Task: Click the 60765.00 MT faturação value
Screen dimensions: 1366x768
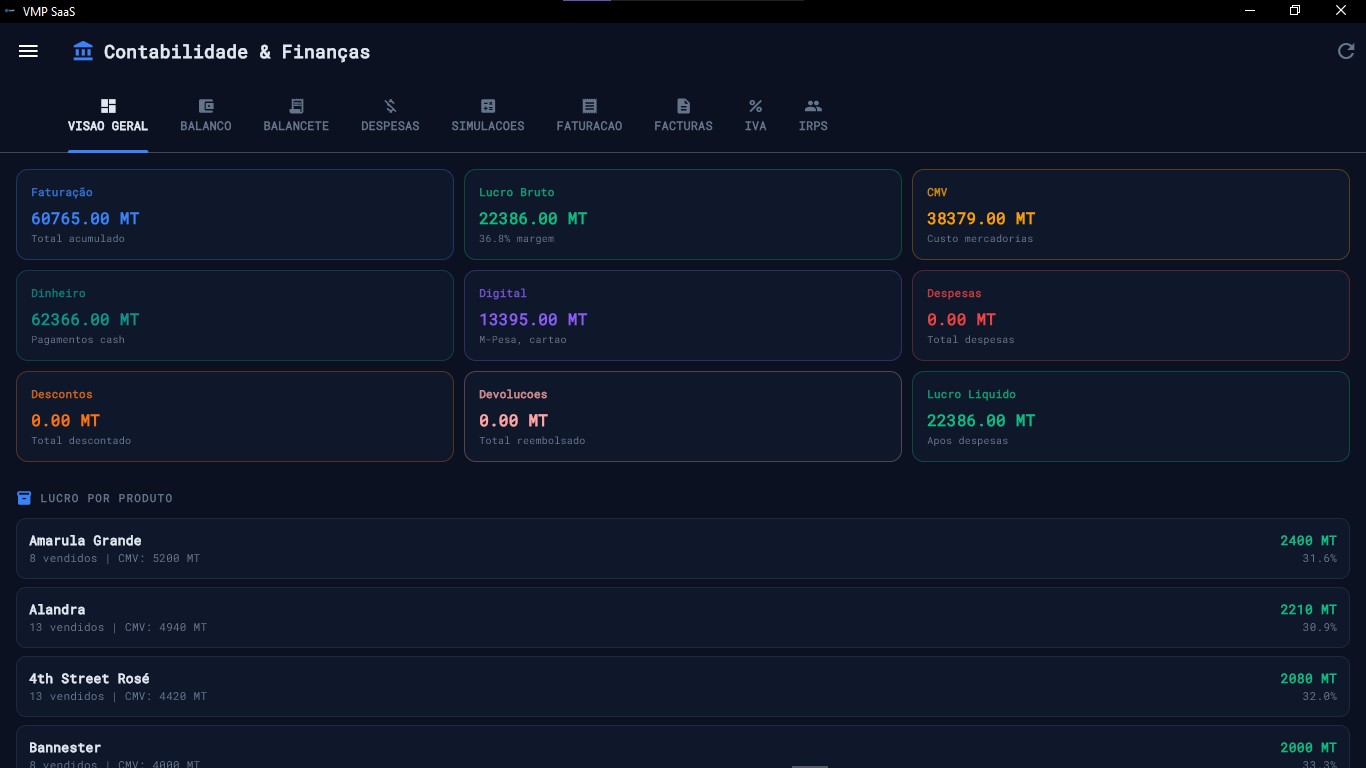Action: (x=85, y=218)
